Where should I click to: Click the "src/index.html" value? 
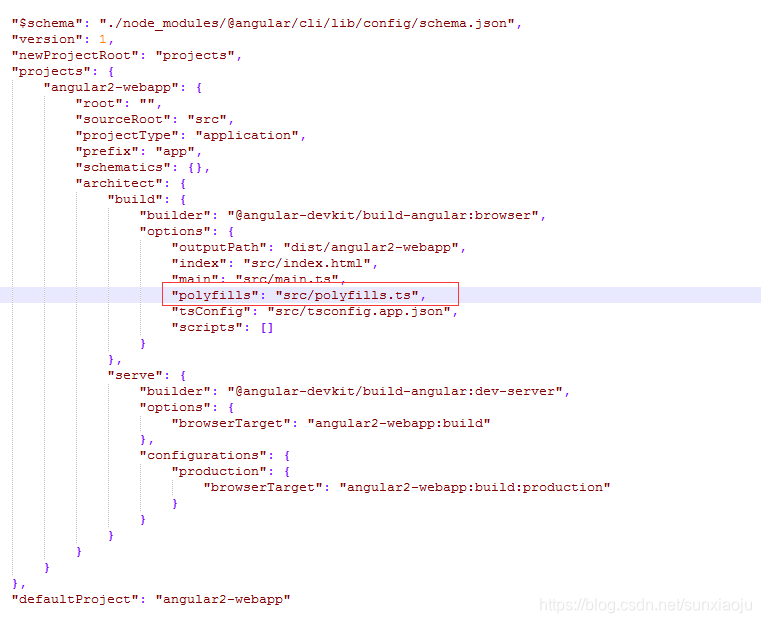(307, 263)
